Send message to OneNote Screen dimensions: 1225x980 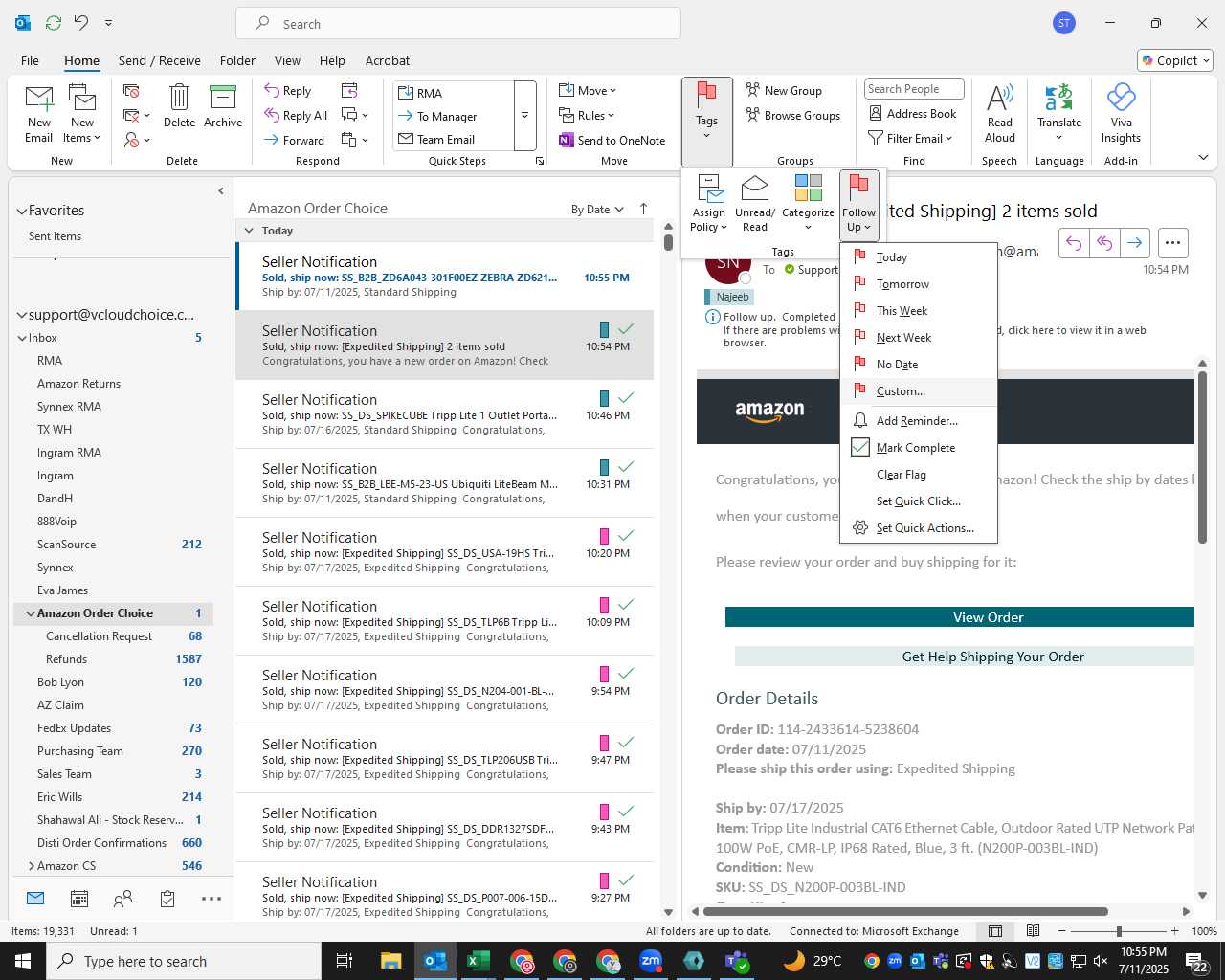[x=612, y=140]
